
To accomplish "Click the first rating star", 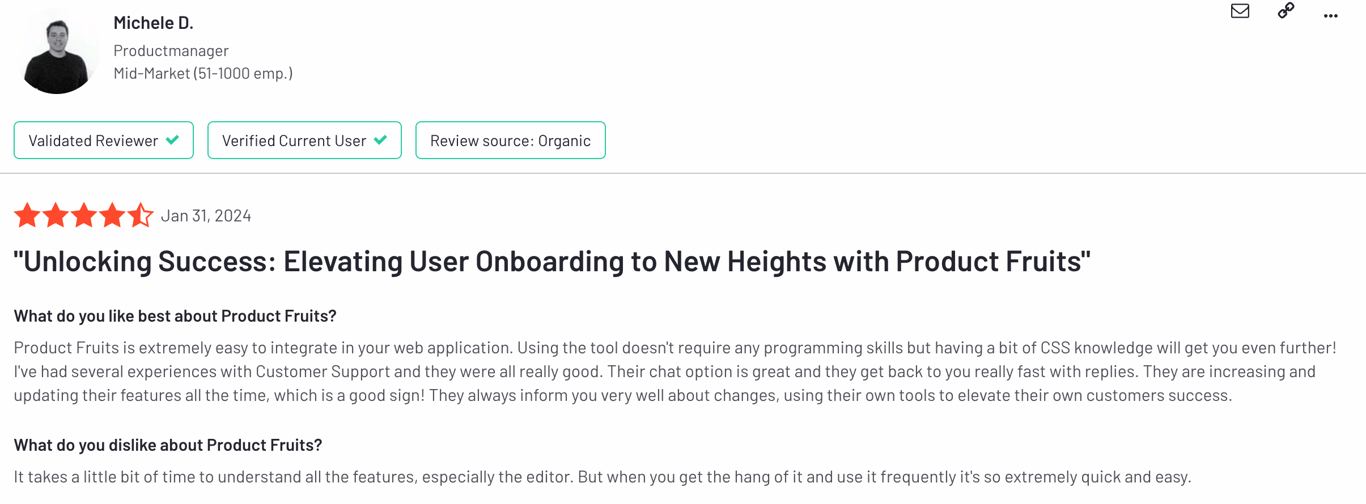I will pyautogui.click(x=27, y=215).
